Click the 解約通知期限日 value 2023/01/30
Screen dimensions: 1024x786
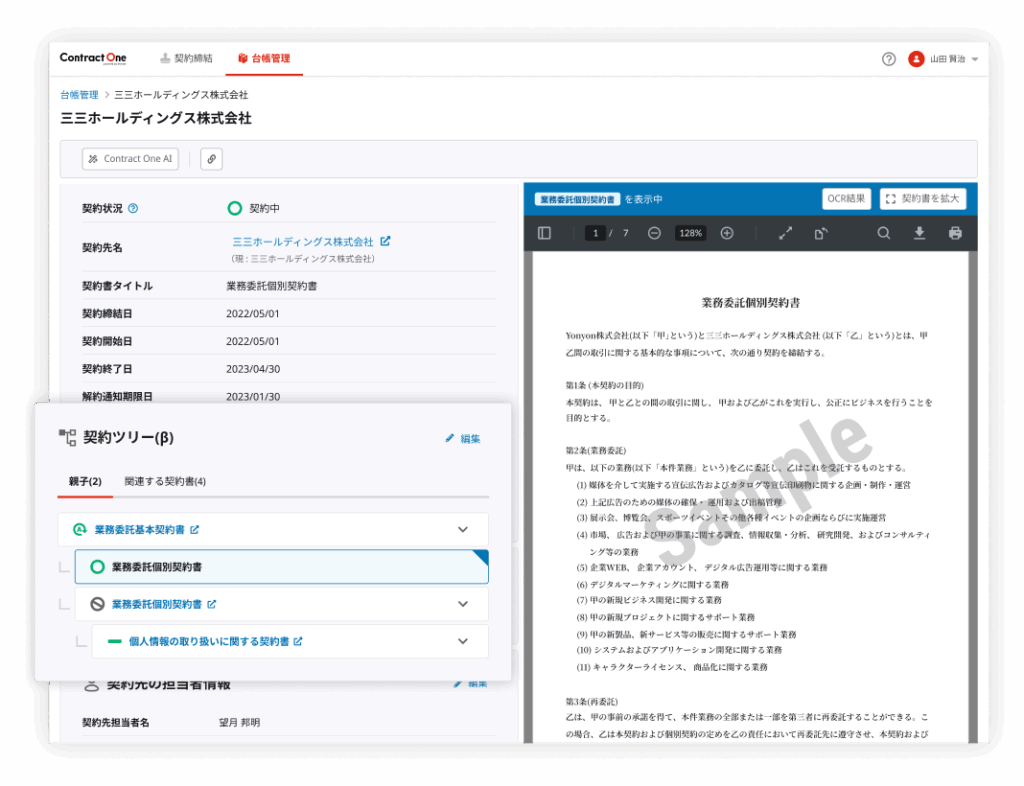[x=253, y=397]
